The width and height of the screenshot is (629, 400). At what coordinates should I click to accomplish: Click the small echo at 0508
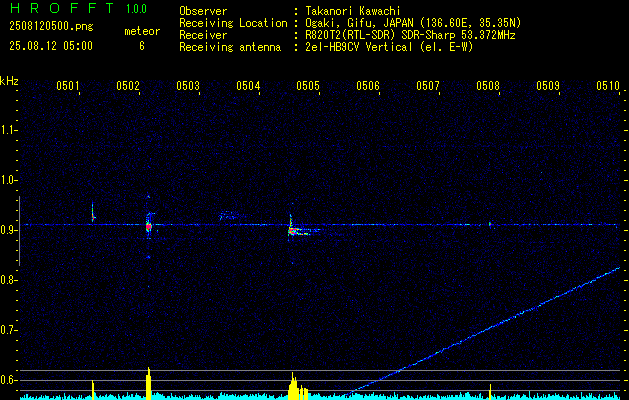tap(490, 223)
